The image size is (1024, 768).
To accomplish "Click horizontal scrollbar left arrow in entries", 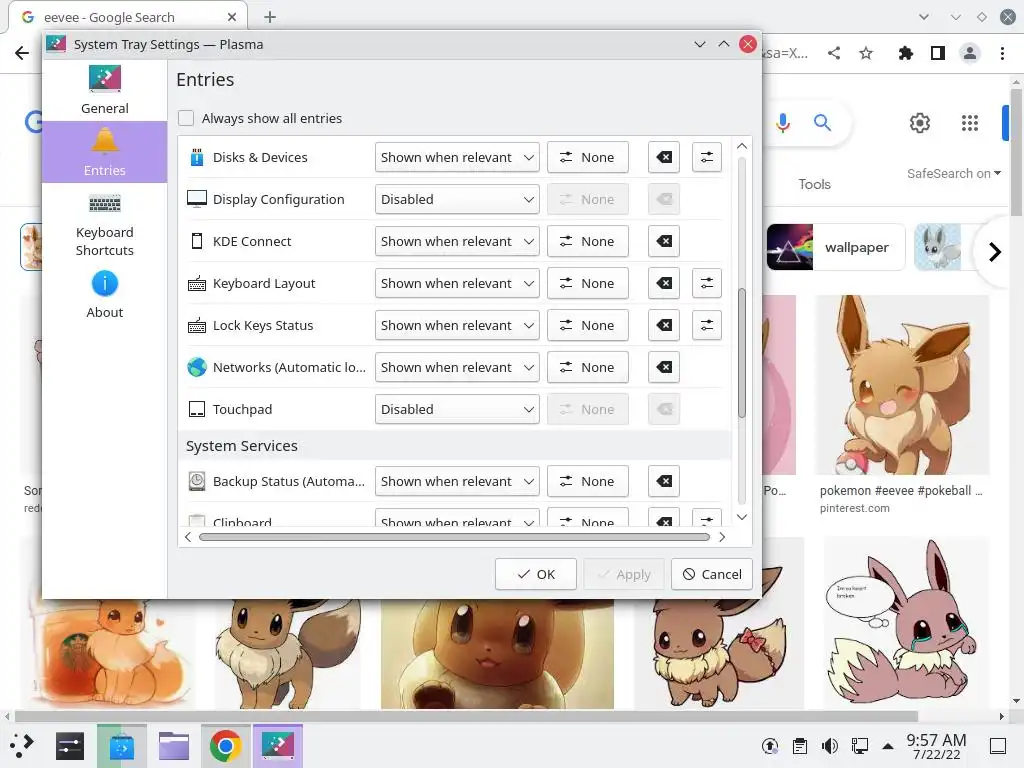I will click(188, 537).
